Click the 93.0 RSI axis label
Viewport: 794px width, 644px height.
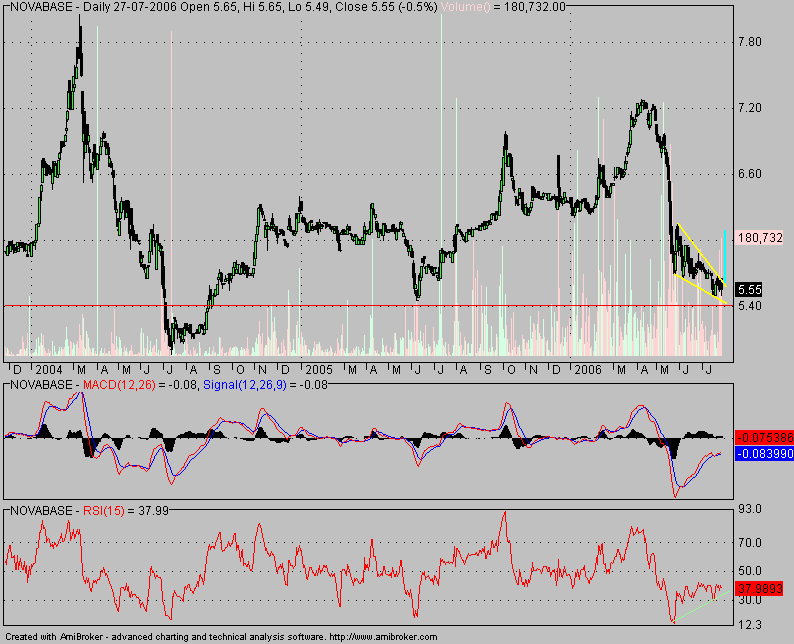point(750,509)
